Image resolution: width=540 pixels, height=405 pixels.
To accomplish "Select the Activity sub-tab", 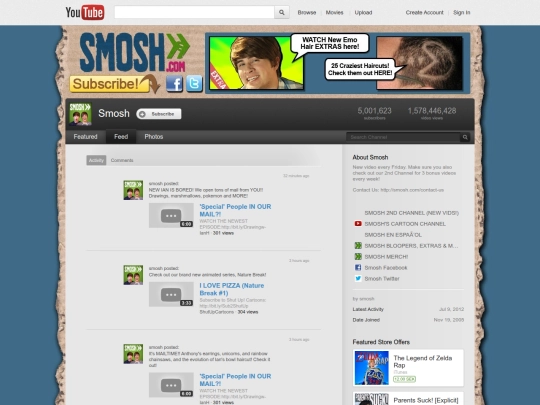I will pyautogui.click(x=96, y=160).
